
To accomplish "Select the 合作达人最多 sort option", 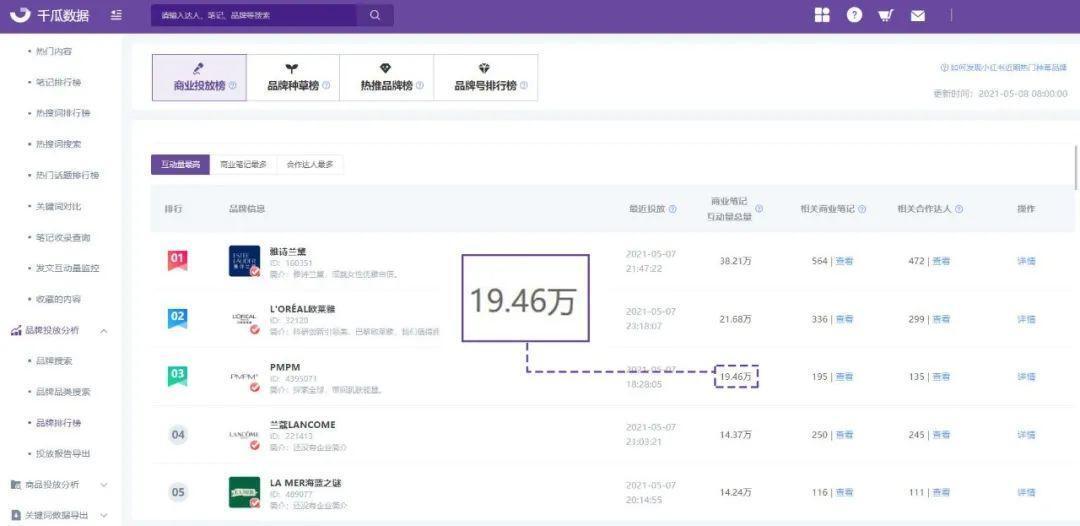I will pos(309,165).
